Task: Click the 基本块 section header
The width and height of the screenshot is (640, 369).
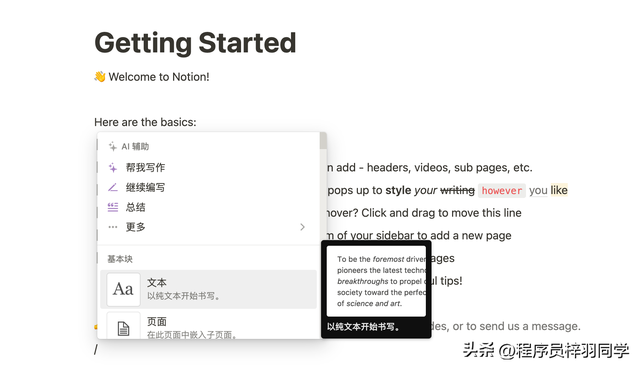Action: [120, 259]
